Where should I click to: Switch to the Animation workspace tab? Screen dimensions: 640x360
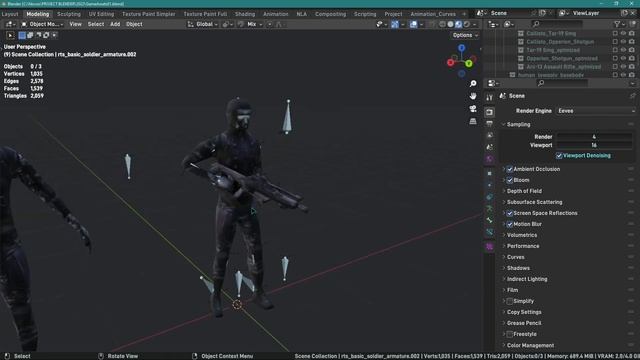276,14
